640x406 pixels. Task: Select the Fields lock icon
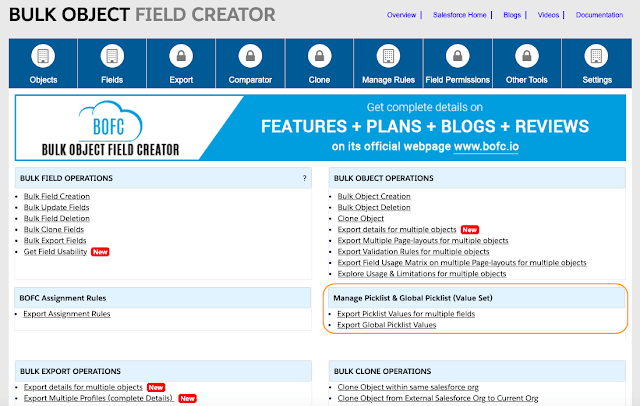tap(112, 56)
